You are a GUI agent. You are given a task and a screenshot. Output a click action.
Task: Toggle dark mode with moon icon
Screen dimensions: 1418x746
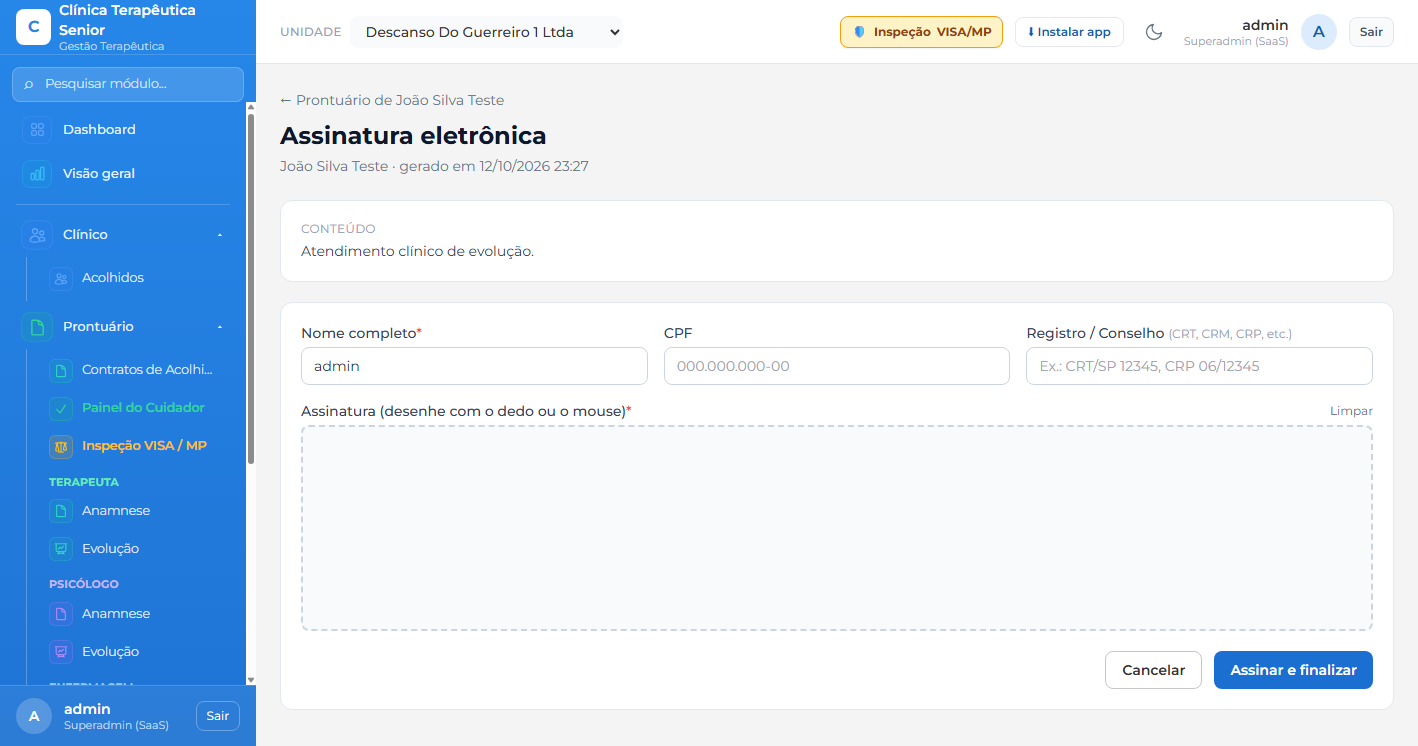coord(1154,32)
